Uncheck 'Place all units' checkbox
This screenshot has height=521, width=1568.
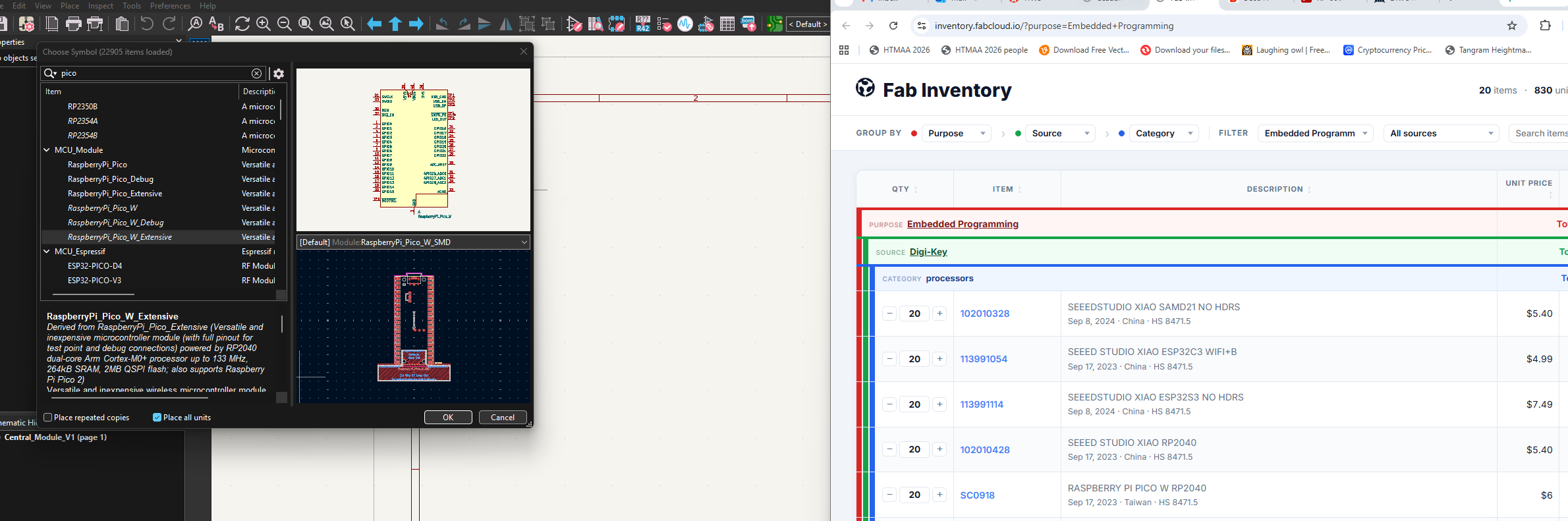click(157, 418)
